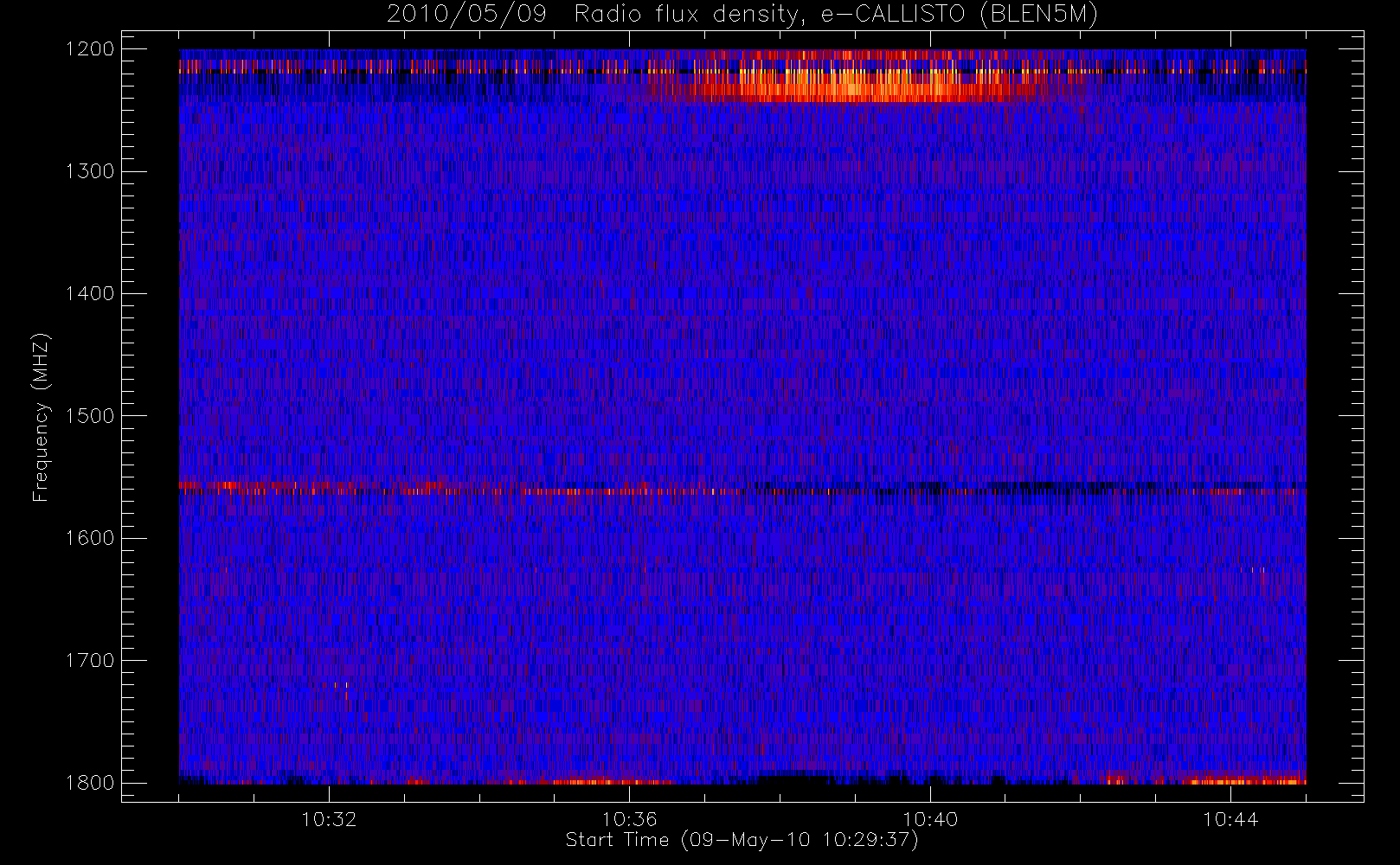This screenshot has height=865, width=1400.
Task: Click the 1200 frequency tick label
Action: [x=90, y=49]
